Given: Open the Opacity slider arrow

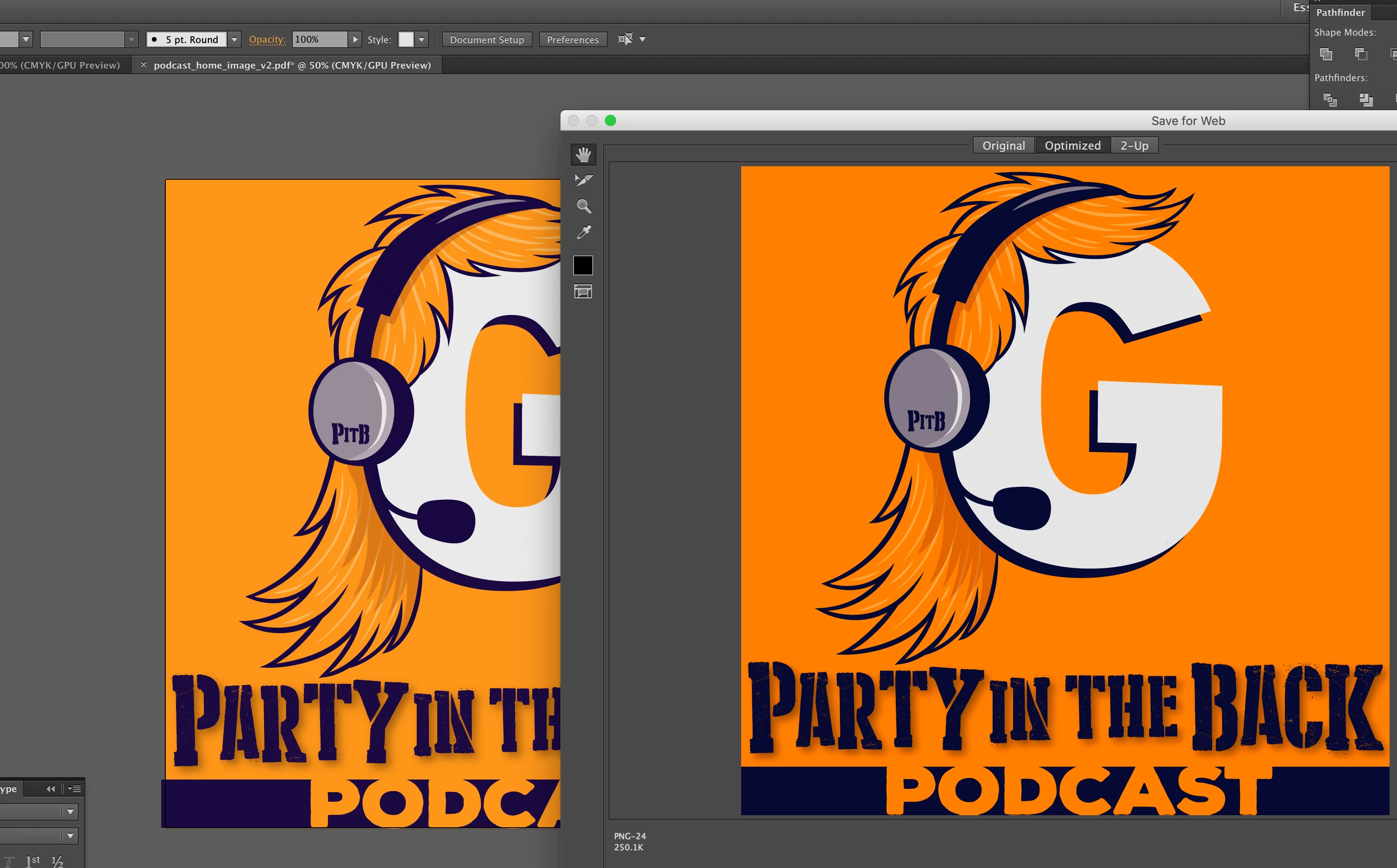Looking at the screenshot, I should click(x=355, y=40).
